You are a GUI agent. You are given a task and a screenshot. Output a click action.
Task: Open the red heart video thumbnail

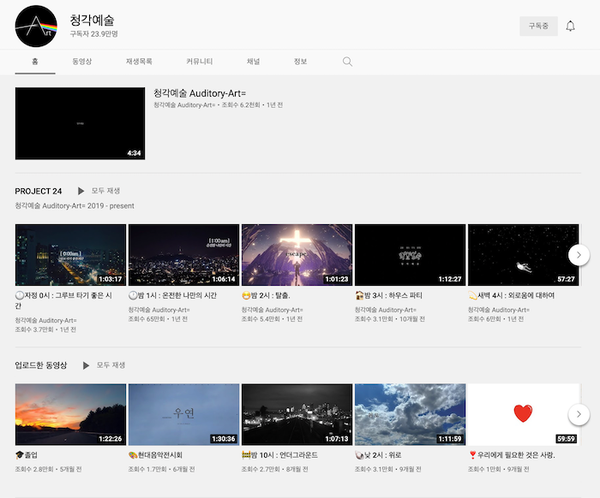pos(523,414)
